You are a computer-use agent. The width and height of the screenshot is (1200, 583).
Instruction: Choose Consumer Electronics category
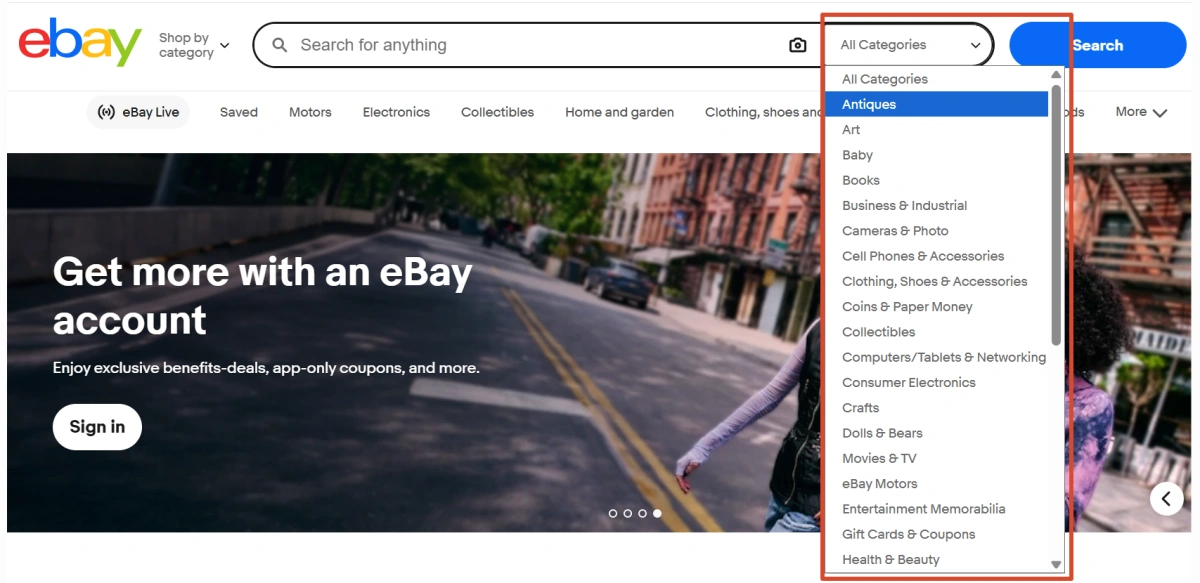click(x=936, y=383)
